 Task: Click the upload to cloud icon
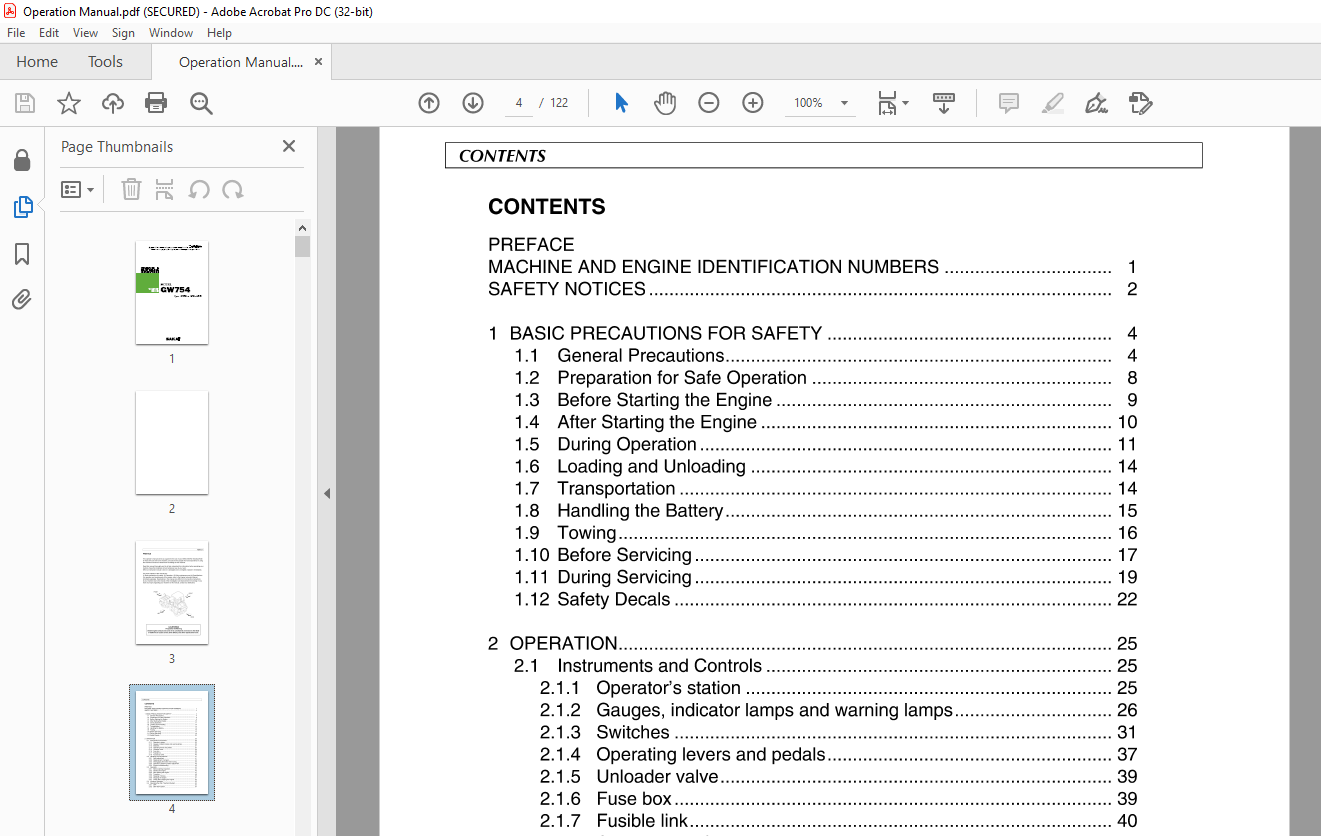tap(113, 103)
